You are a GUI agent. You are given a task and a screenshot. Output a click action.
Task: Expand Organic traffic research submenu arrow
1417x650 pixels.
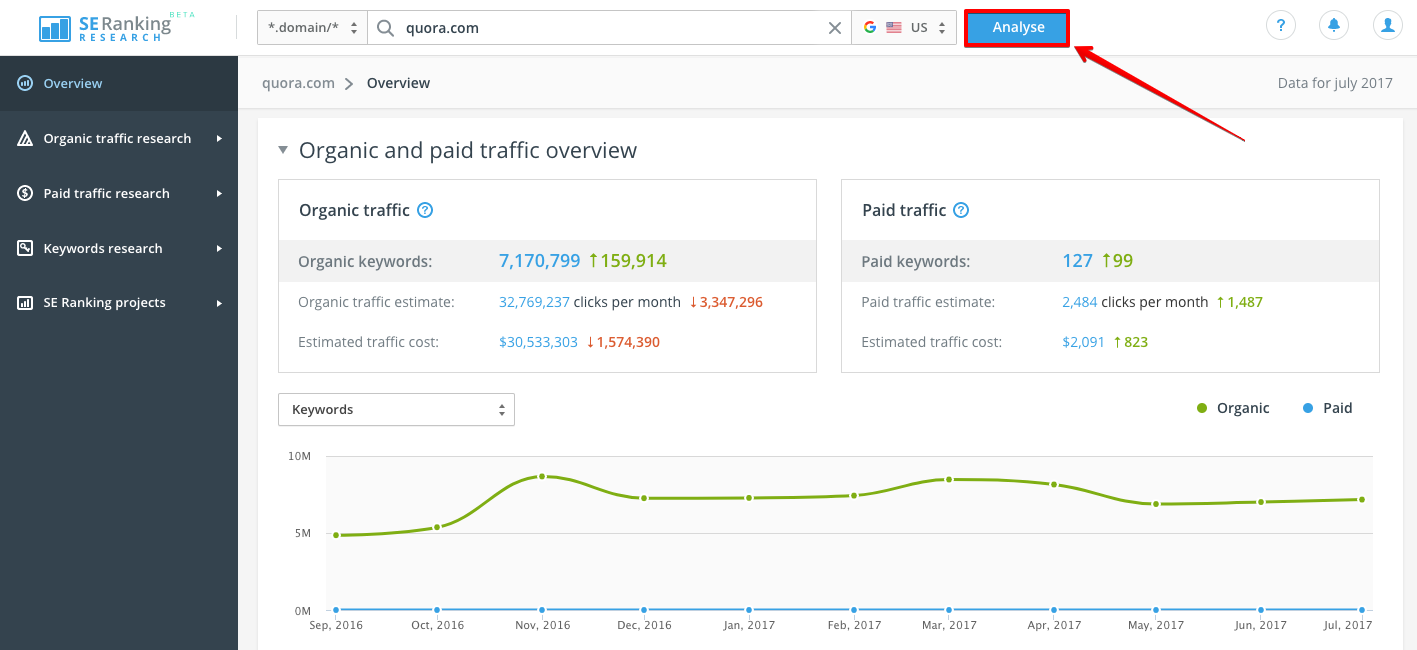coord(219,138)
